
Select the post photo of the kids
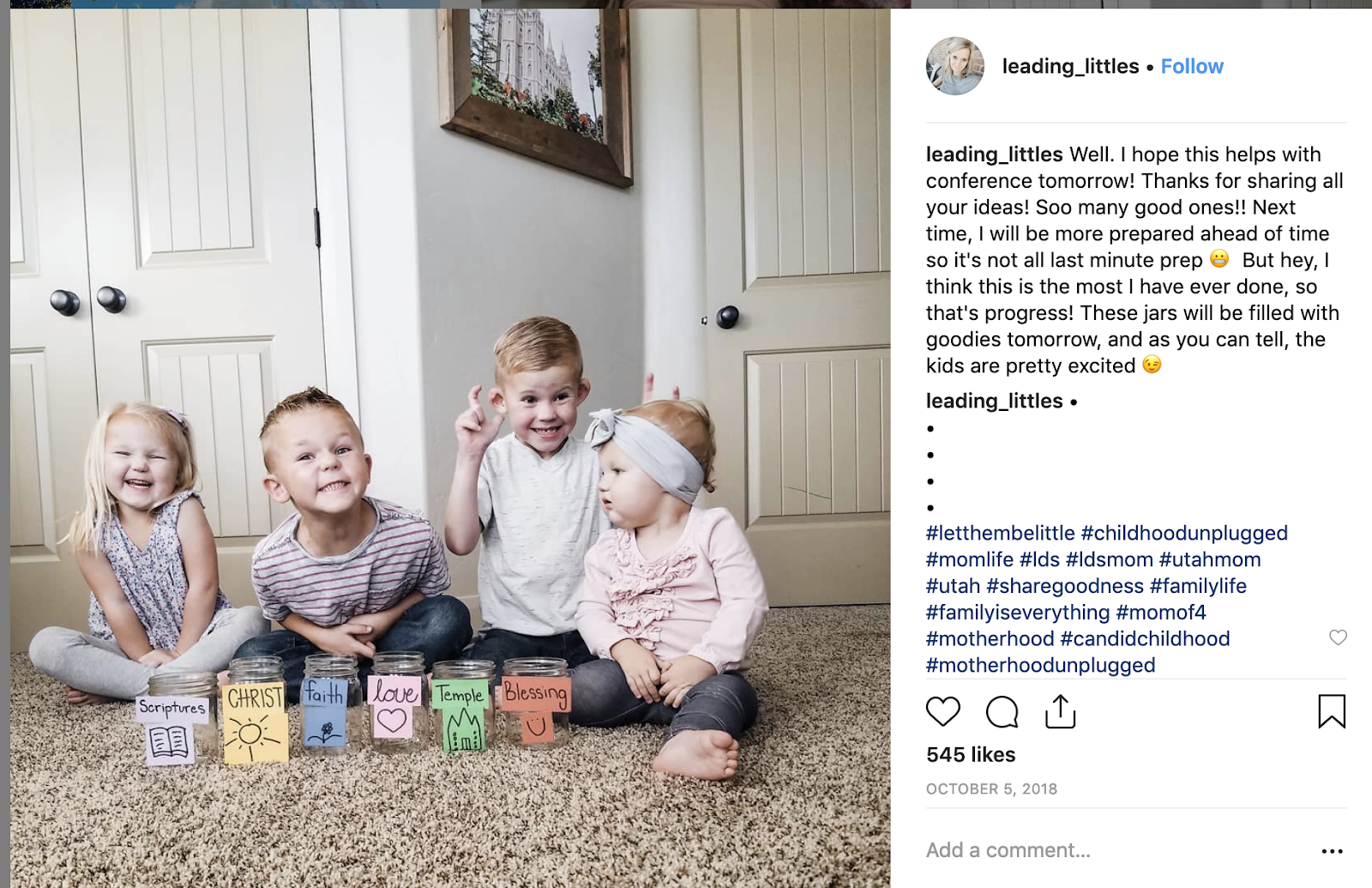point(450,448)
